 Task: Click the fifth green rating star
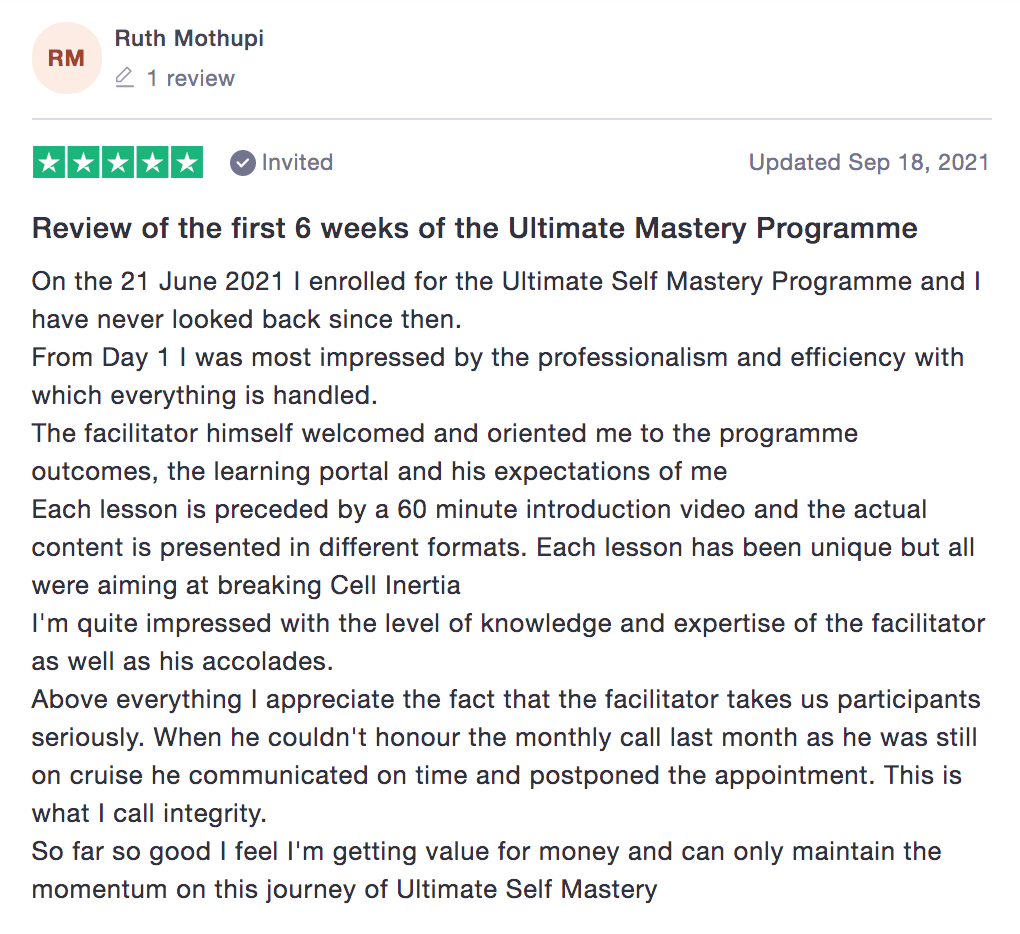point(186,162)
